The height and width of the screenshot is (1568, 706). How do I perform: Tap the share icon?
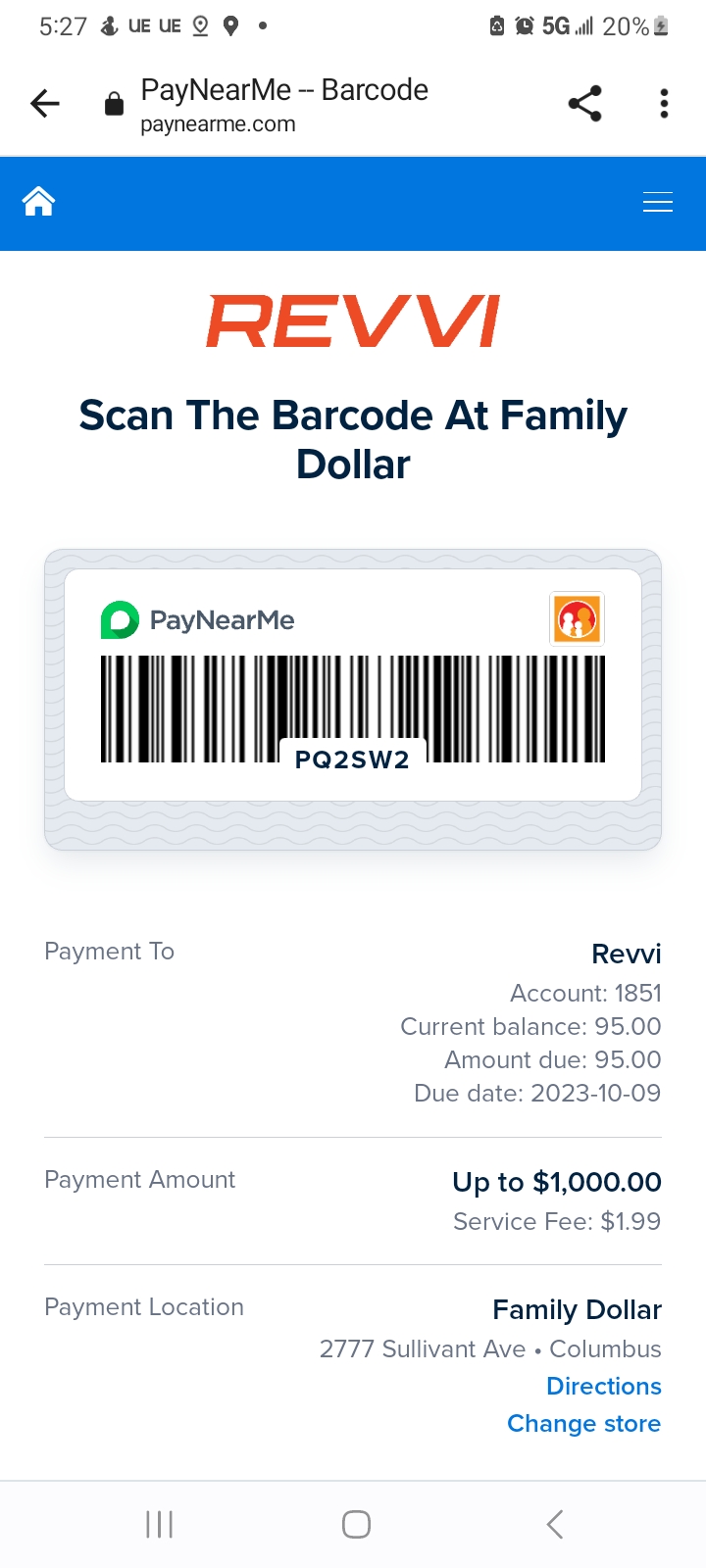pos(584,103)
